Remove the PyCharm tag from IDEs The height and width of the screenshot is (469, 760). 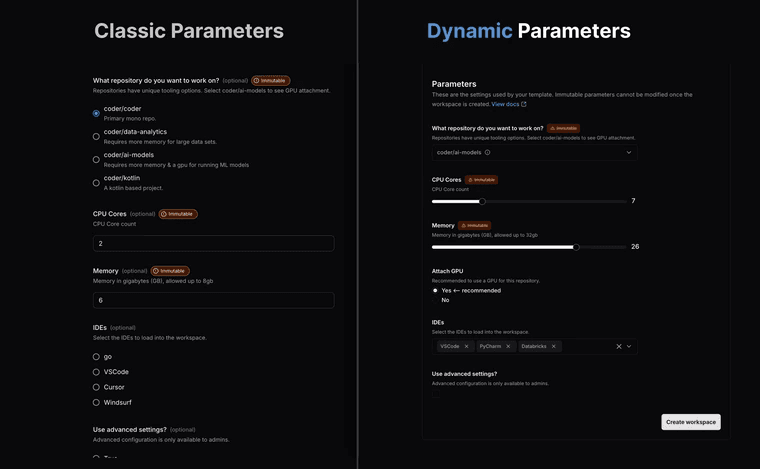click(x=508, y=346)
